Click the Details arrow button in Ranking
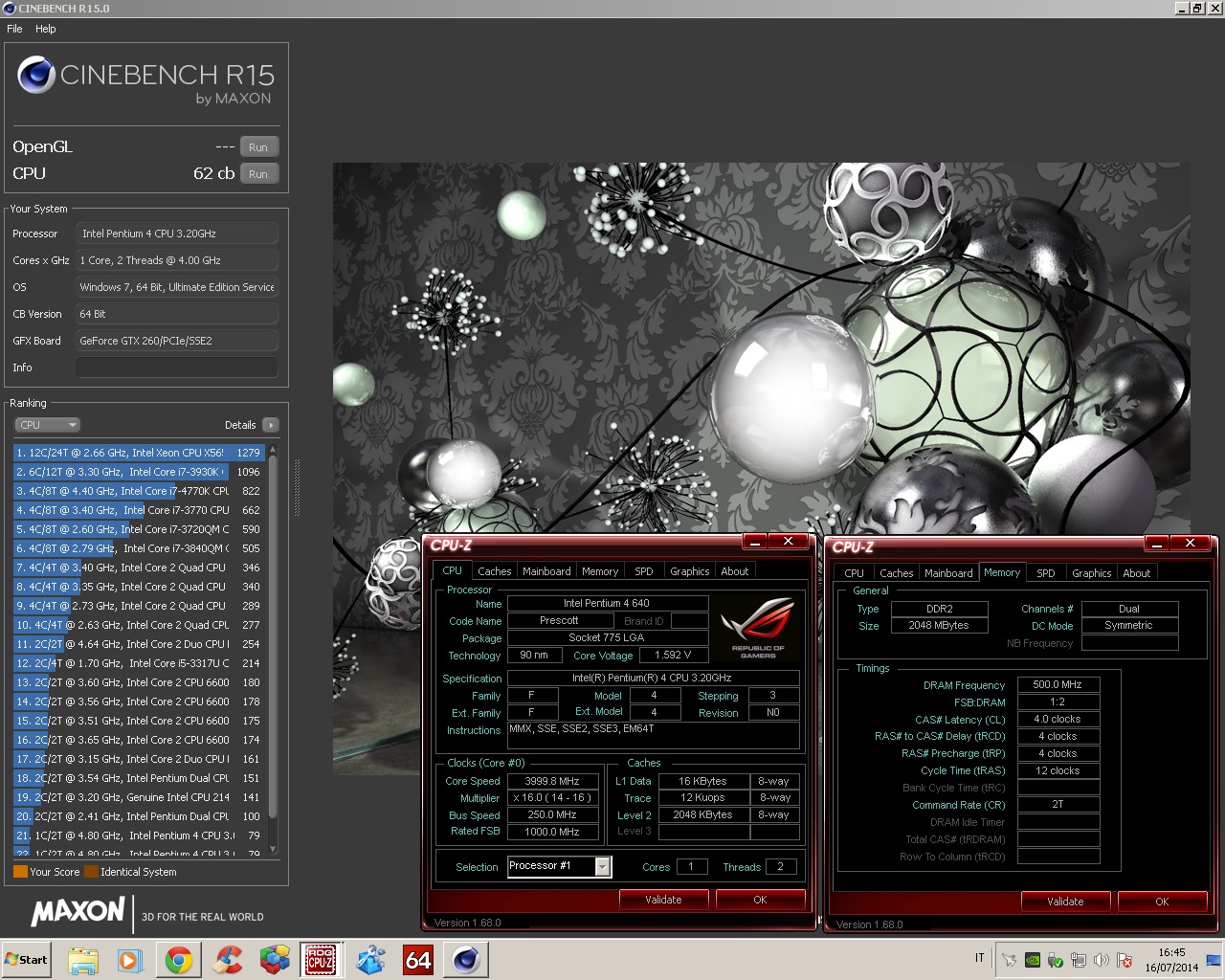 [x=270, y=425]
